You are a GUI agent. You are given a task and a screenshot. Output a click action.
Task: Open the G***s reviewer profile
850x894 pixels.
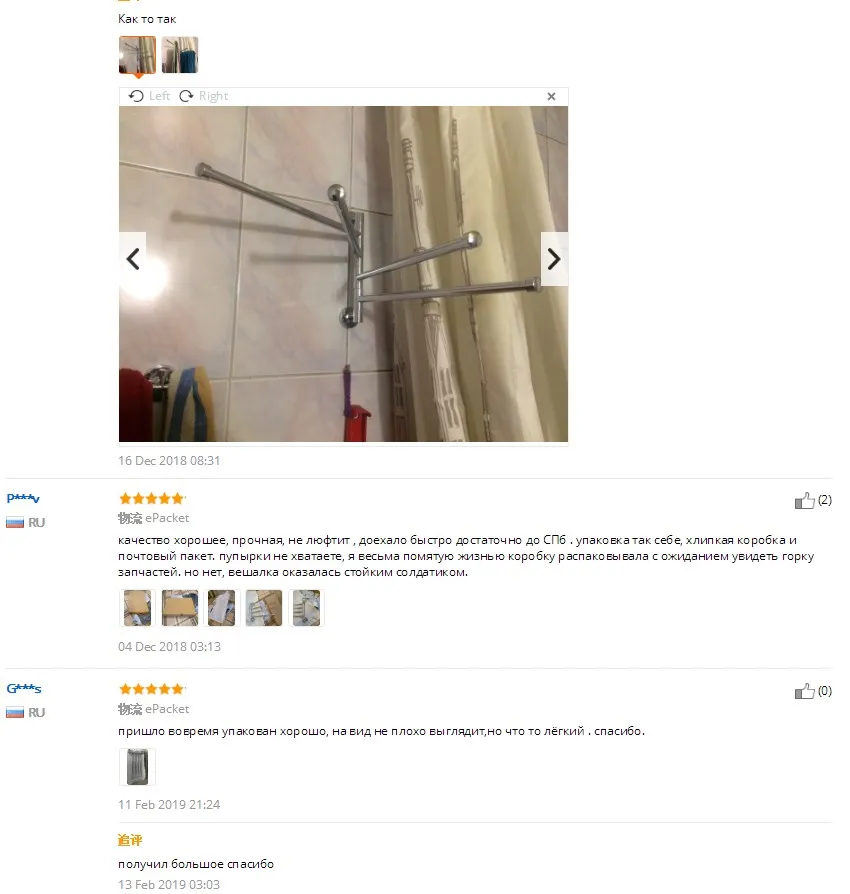[x=23, y=688]
